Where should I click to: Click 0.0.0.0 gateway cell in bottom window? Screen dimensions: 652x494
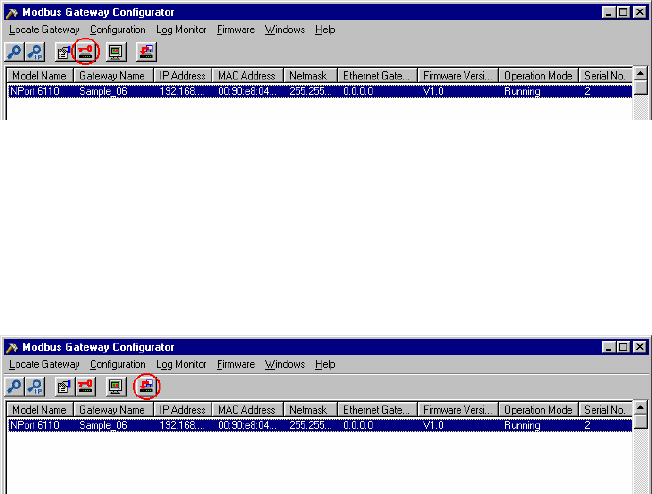coord(358,426)
